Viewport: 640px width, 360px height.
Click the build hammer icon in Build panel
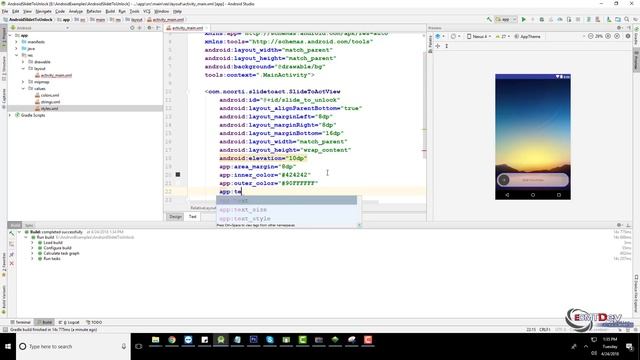point(11,234)
